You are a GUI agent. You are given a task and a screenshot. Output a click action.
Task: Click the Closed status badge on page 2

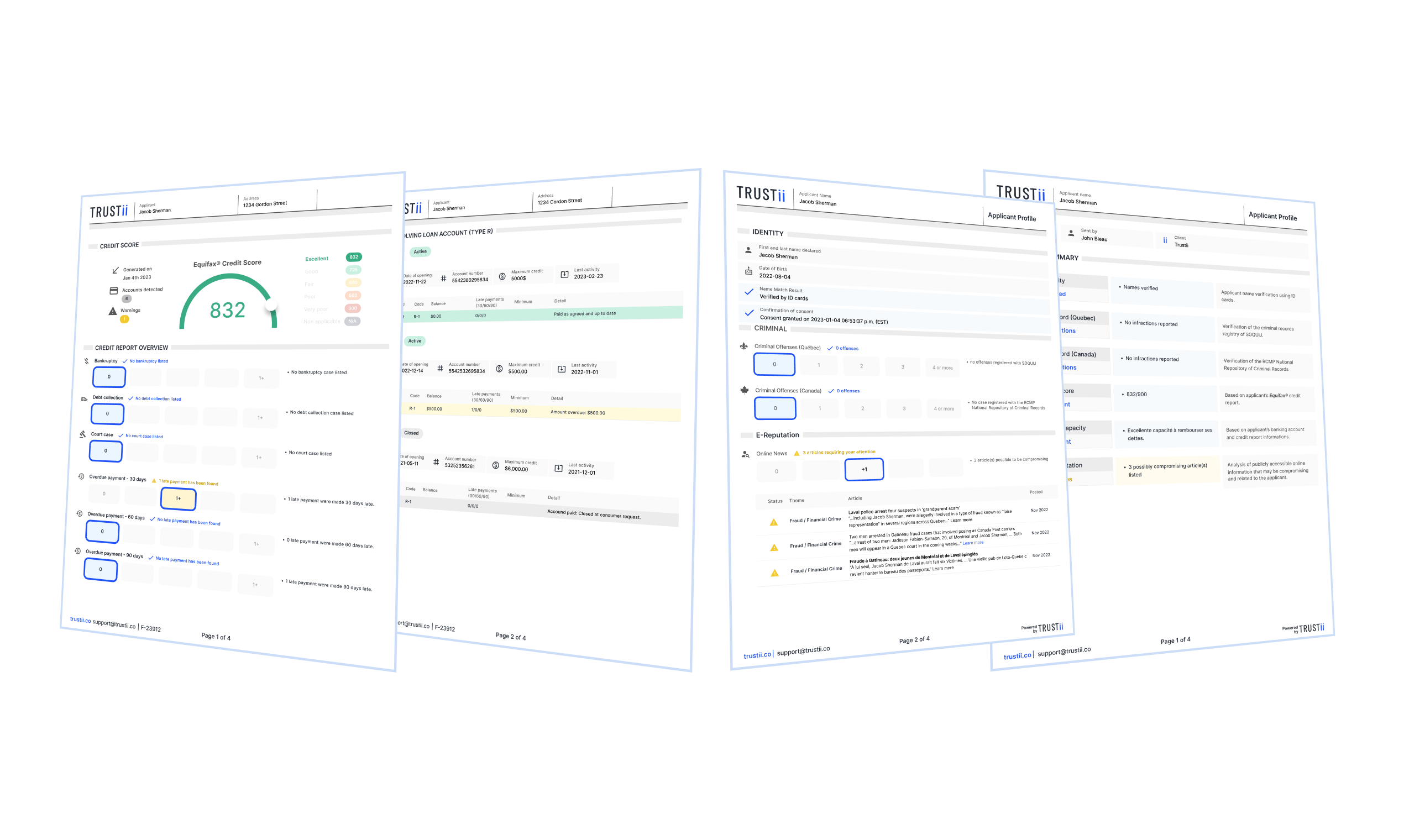point(412,433)
